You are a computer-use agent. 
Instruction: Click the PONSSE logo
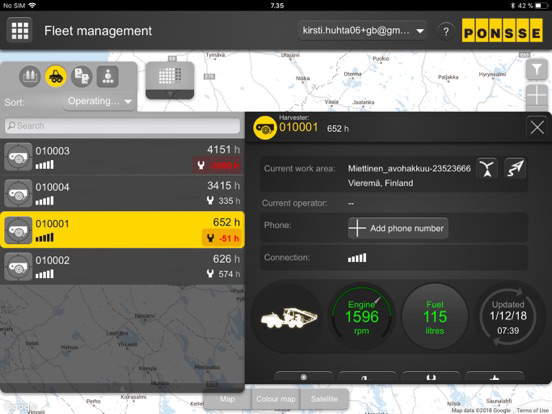502,31
